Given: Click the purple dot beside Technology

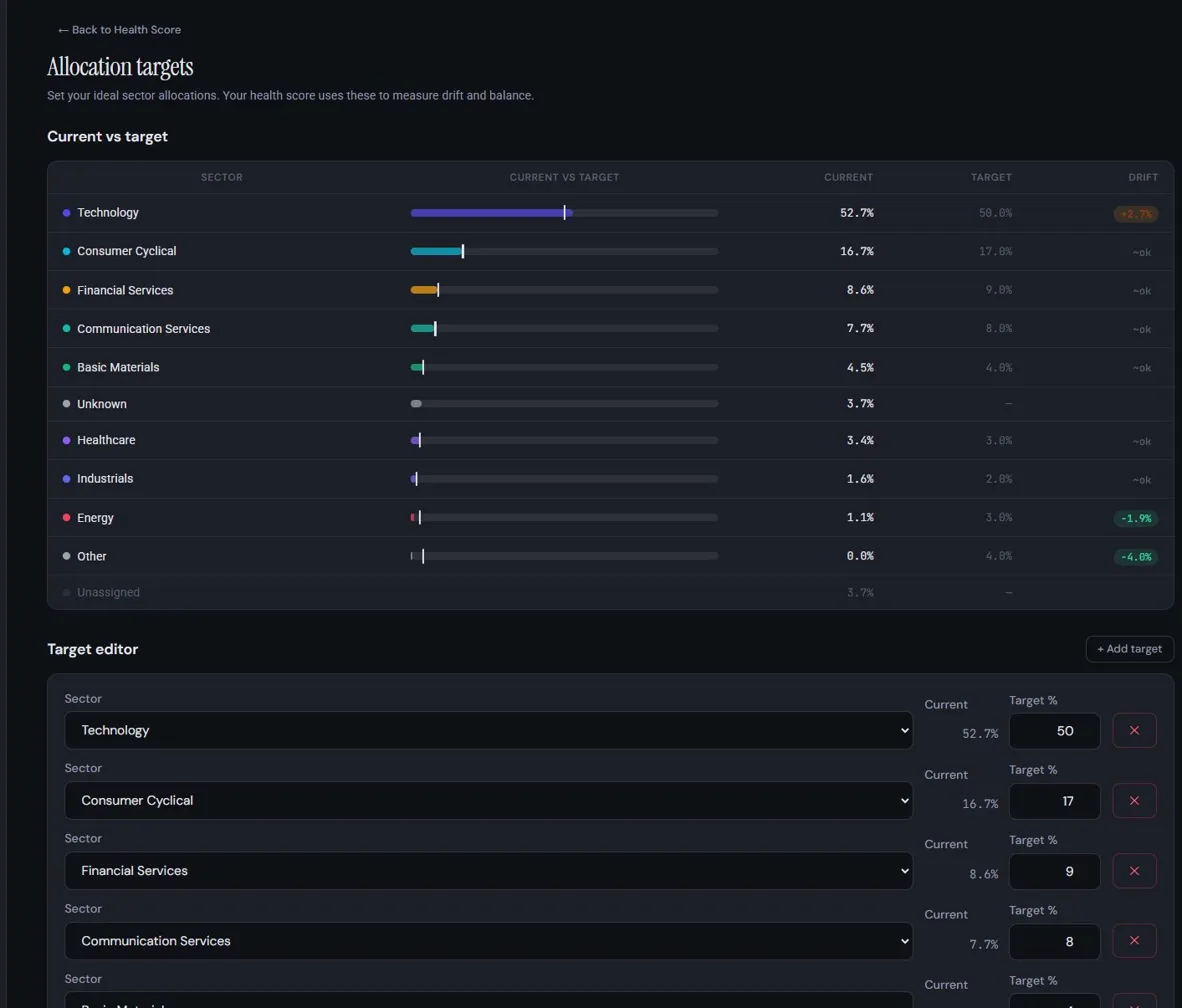Looking at the screenshot, I should [x=66, y=212].
